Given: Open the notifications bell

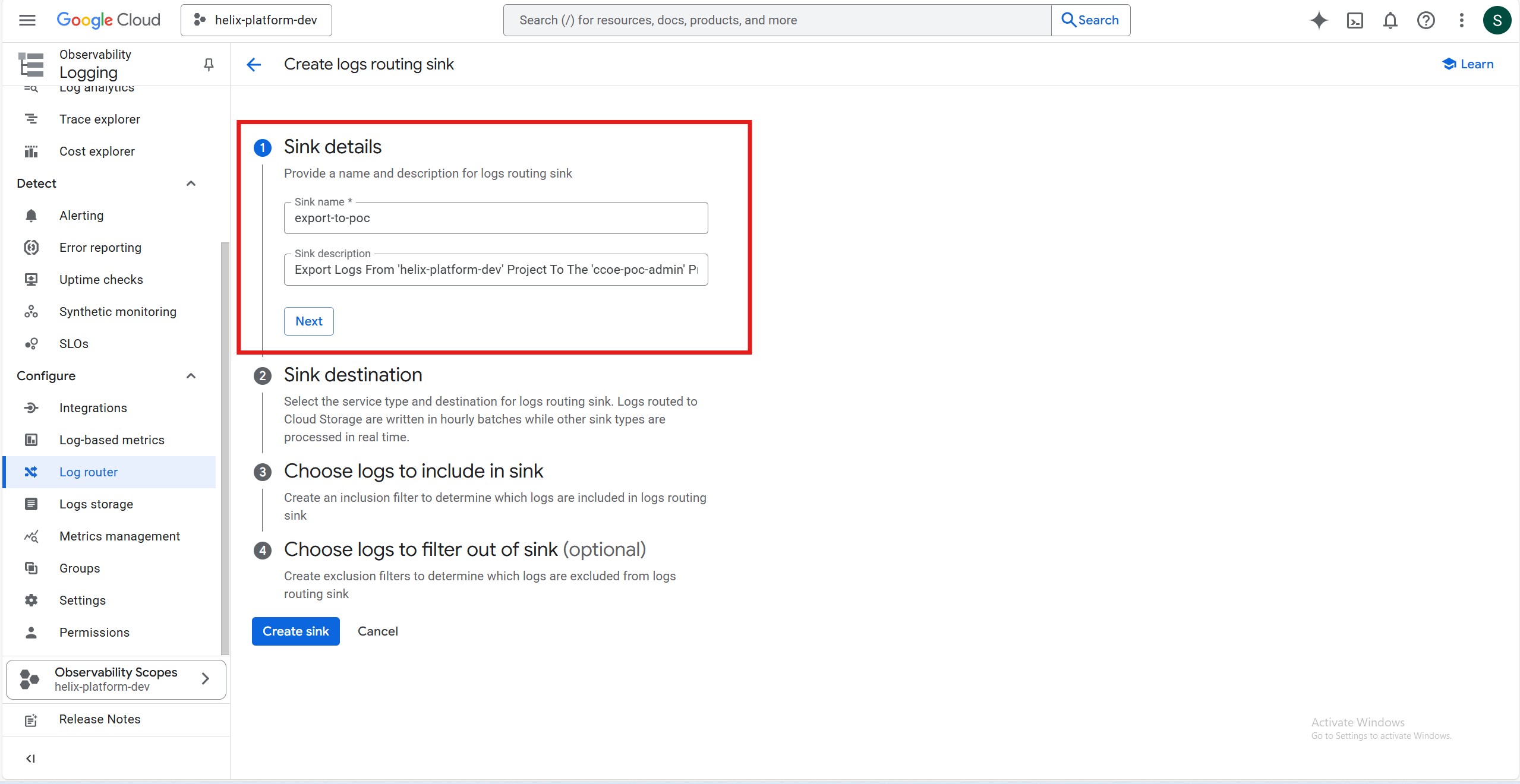Looking at the screenshot, I should point(1390,21).
